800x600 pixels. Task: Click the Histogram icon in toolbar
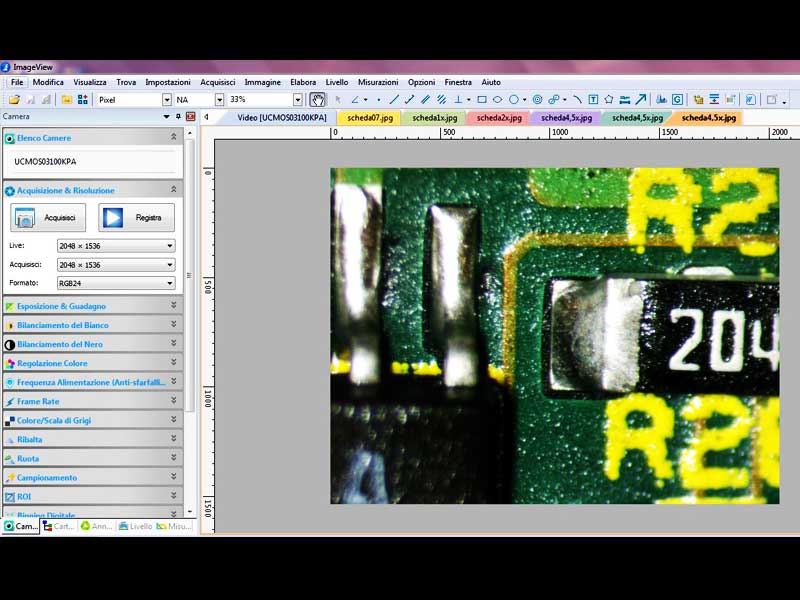pyautogui.click(x=661, y=99)
